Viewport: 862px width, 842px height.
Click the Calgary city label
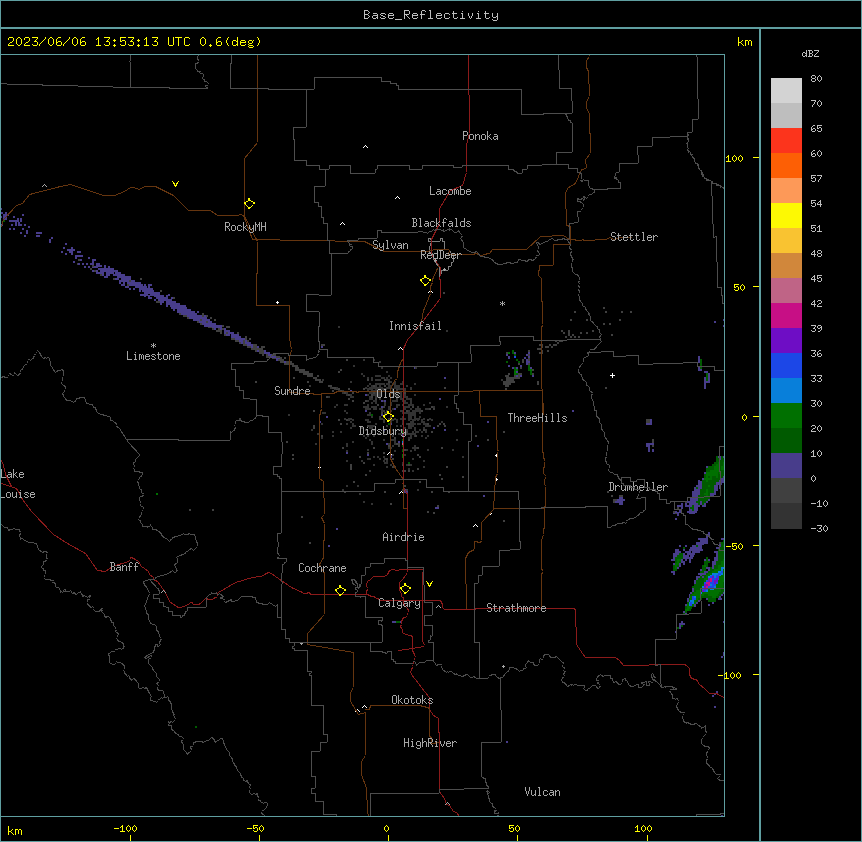399,603
